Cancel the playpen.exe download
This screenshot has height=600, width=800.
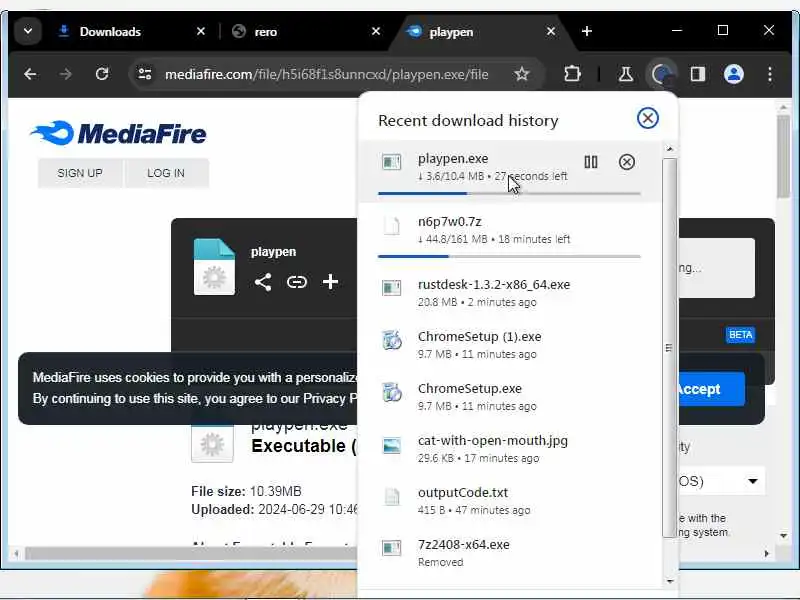coord(627,162)
